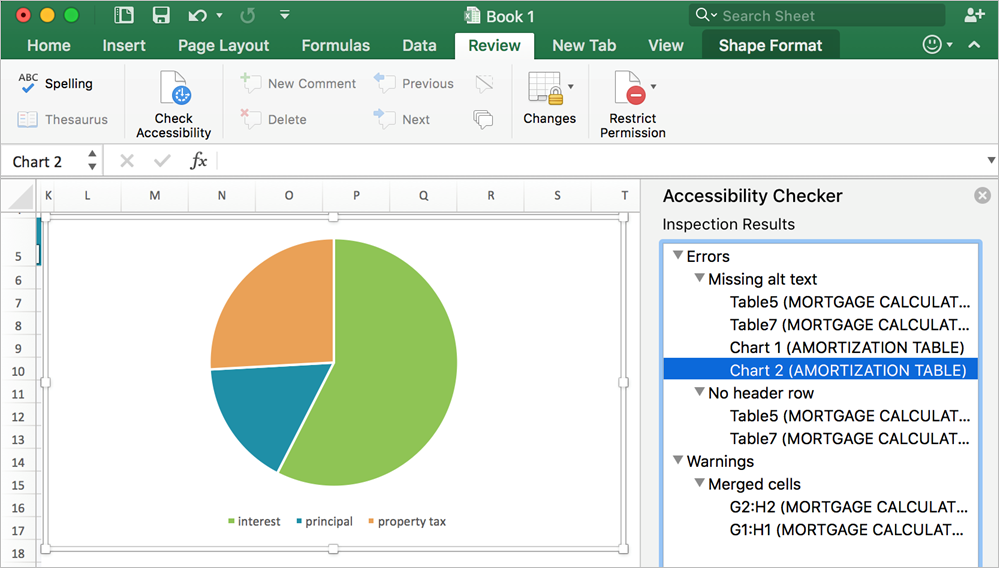Open the Shape Format tab
Viewport: 999px width, 568px height.
point(770,45)
